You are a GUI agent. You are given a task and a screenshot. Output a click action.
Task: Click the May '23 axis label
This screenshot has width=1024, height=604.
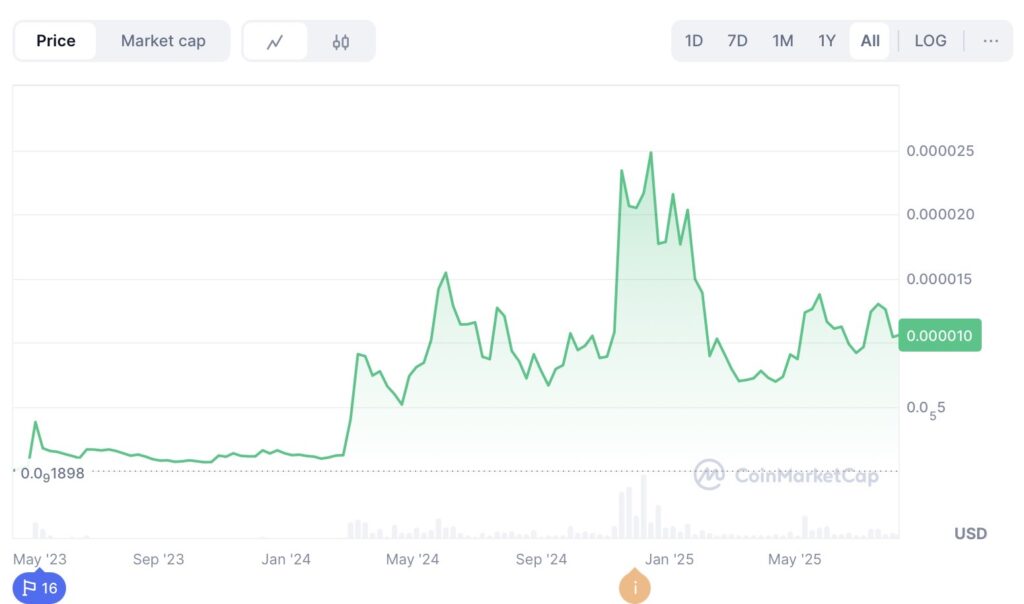(x=38, y=560)
